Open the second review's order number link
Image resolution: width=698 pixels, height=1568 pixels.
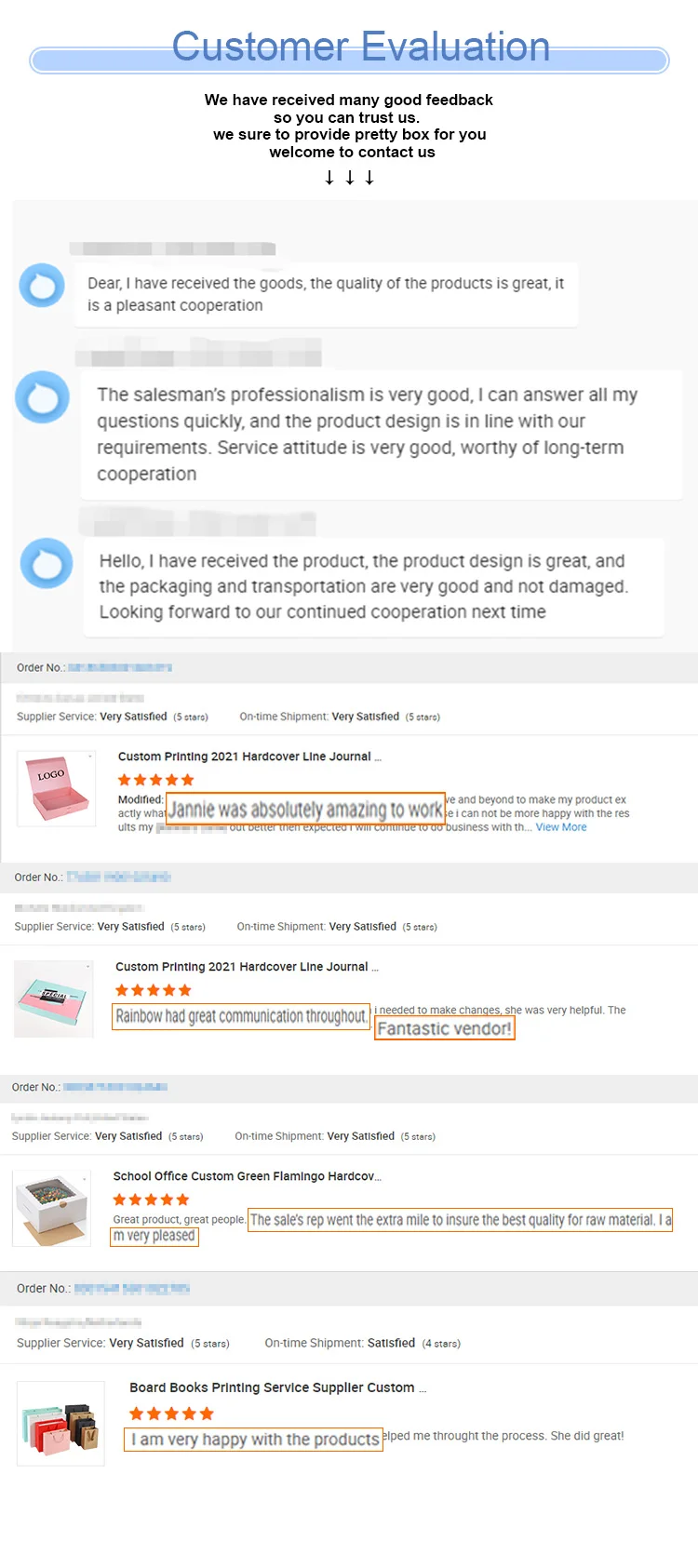(x=119, y=877)
